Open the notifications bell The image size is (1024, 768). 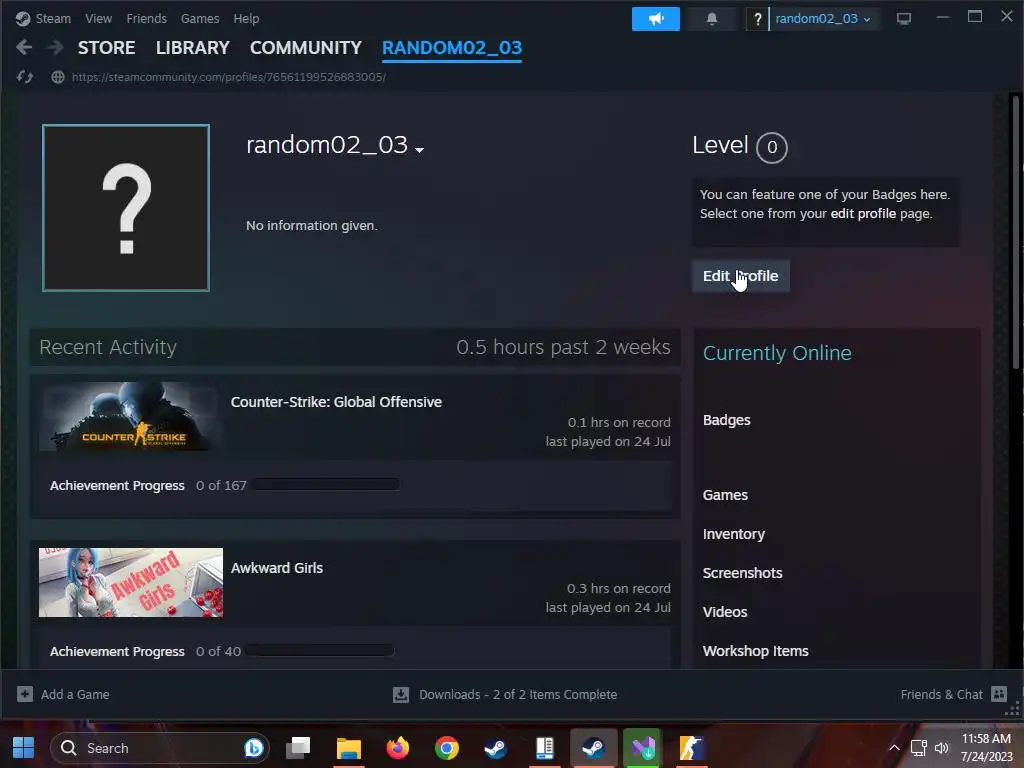(712, 19)
